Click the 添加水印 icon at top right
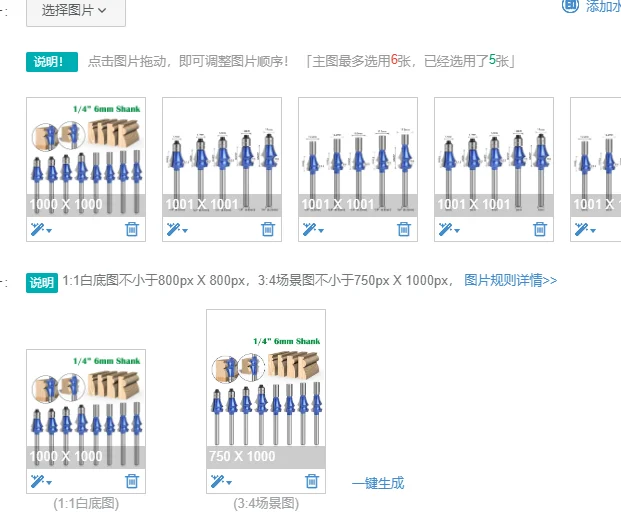Viewport: 621px width, 521px height. pos(570,6)
